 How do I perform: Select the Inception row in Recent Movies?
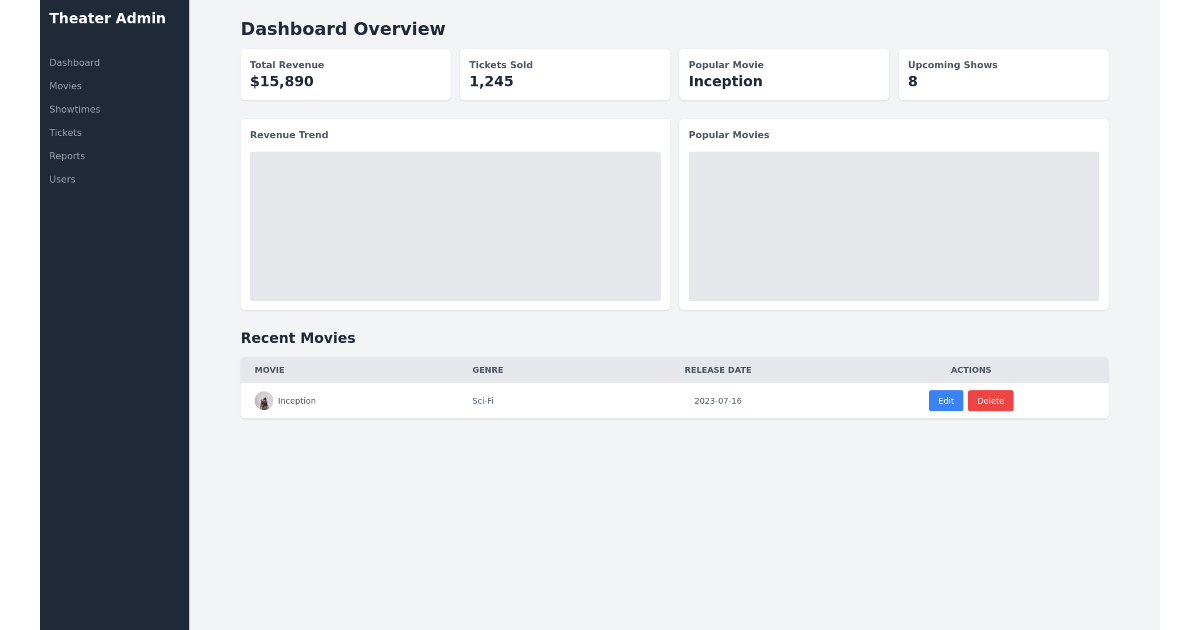click(600, 400)
